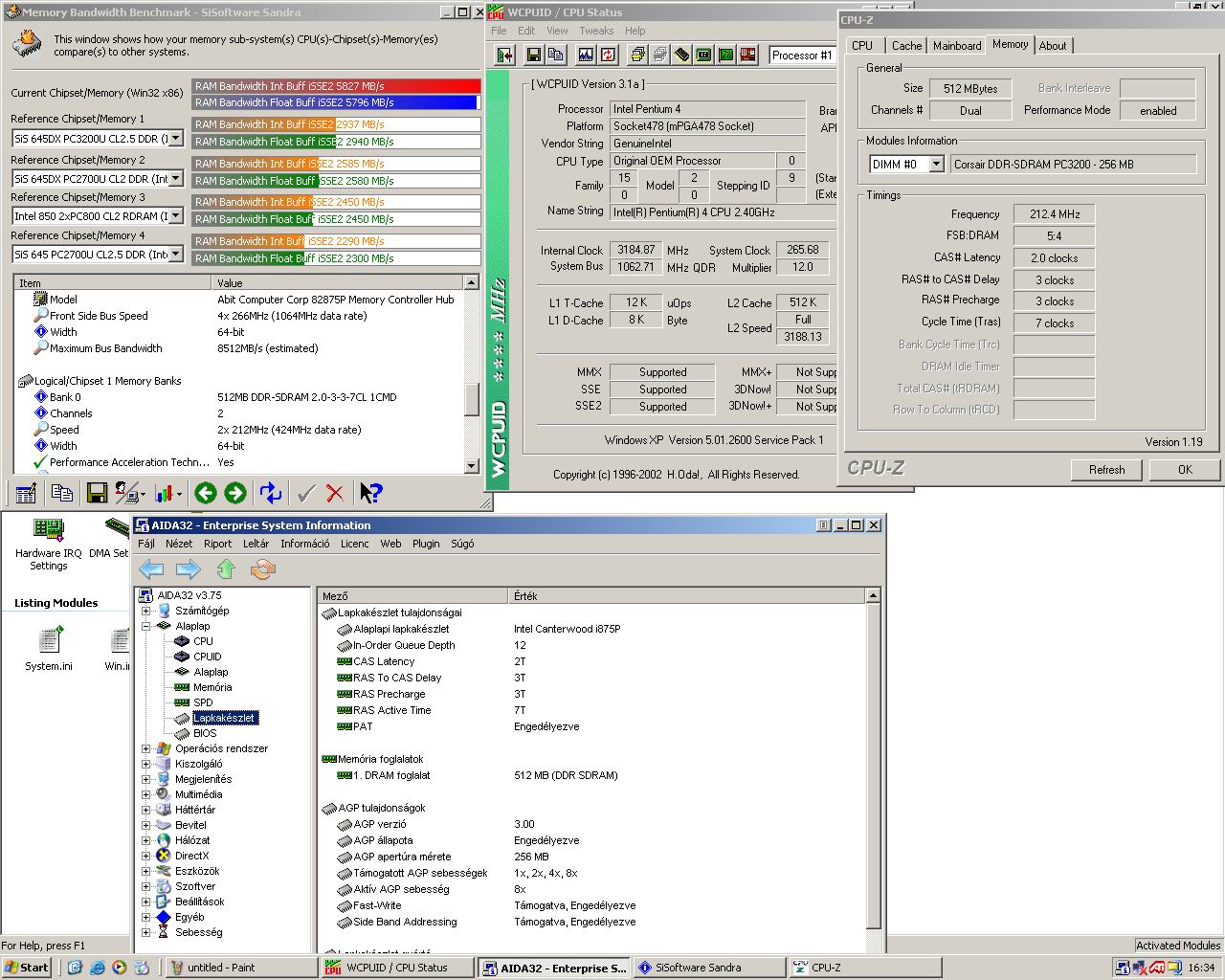Screen dimensions: 1225x980
Task: Click the OK button in CPU-Z
Action: pyautogui.click(x=1185, y=469)
